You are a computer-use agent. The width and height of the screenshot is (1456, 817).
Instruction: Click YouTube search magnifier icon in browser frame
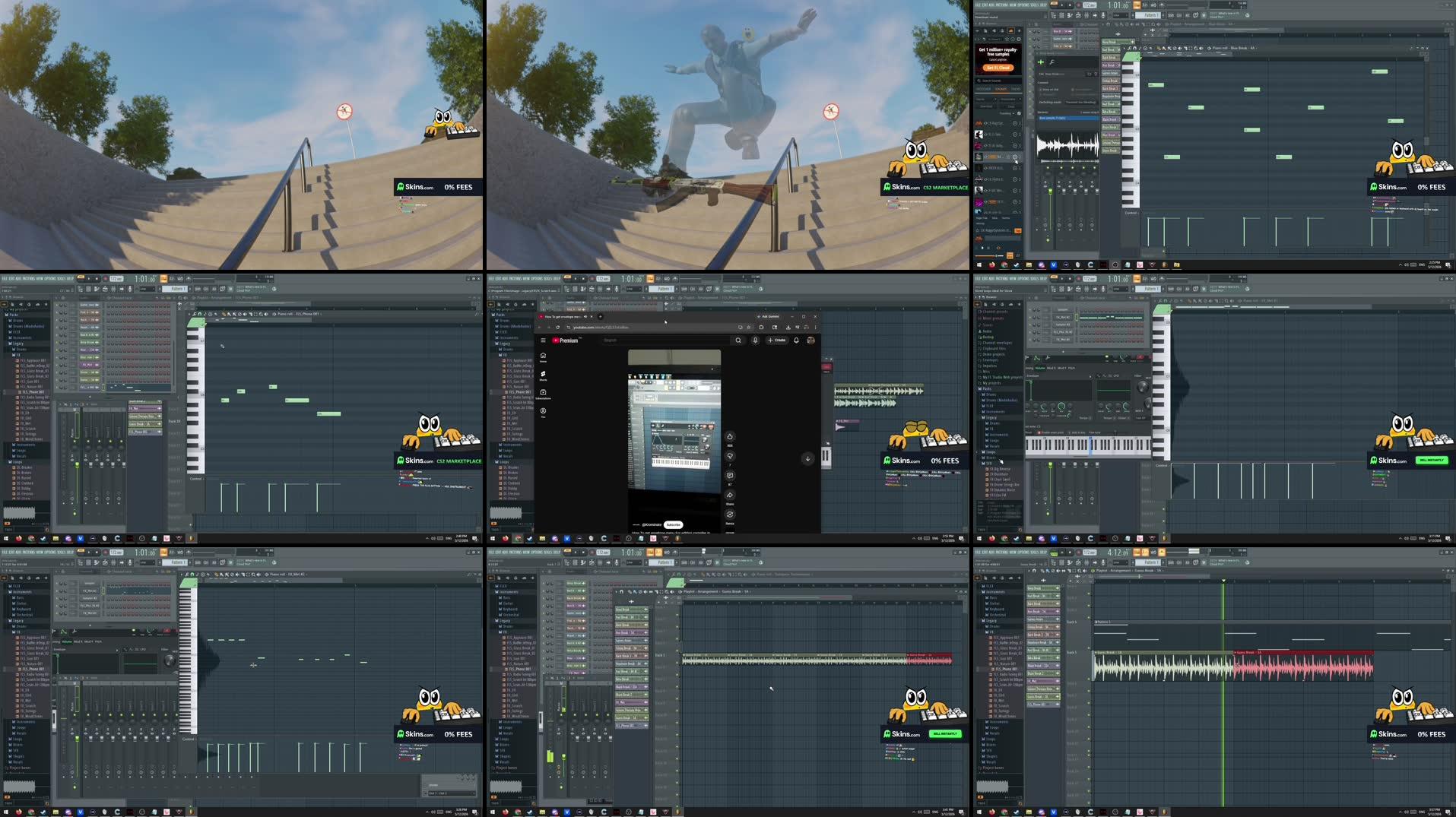(x=738, y=340)
